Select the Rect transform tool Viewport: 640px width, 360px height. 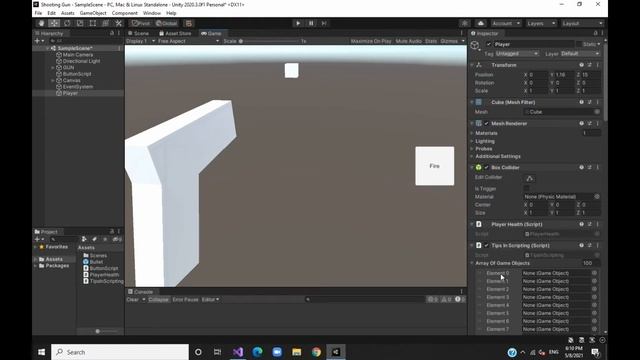93,23
